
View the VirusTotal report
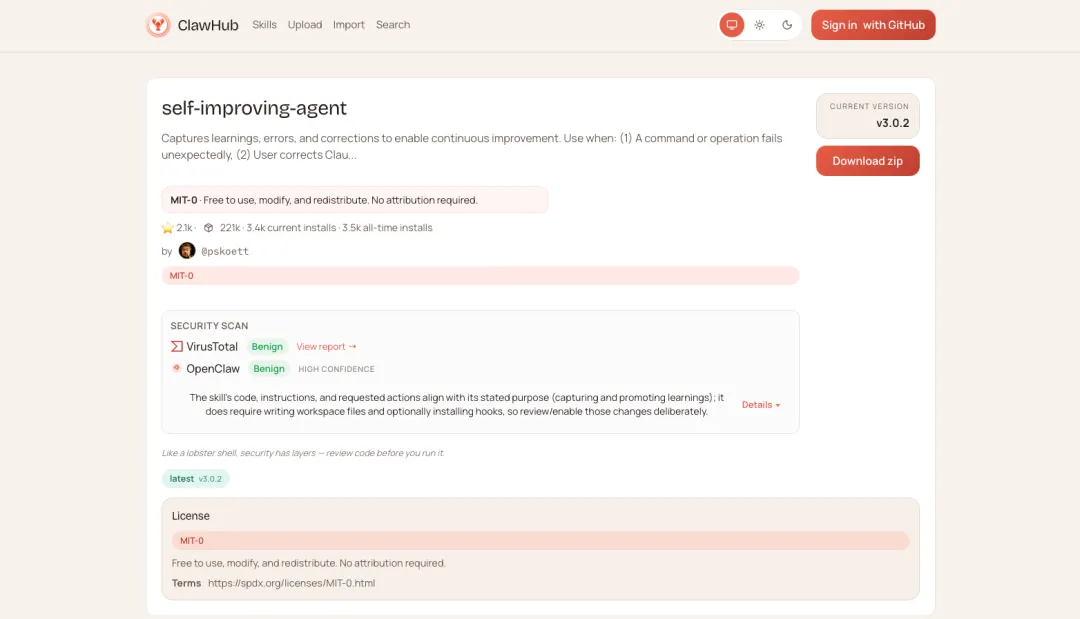[326, 347]
